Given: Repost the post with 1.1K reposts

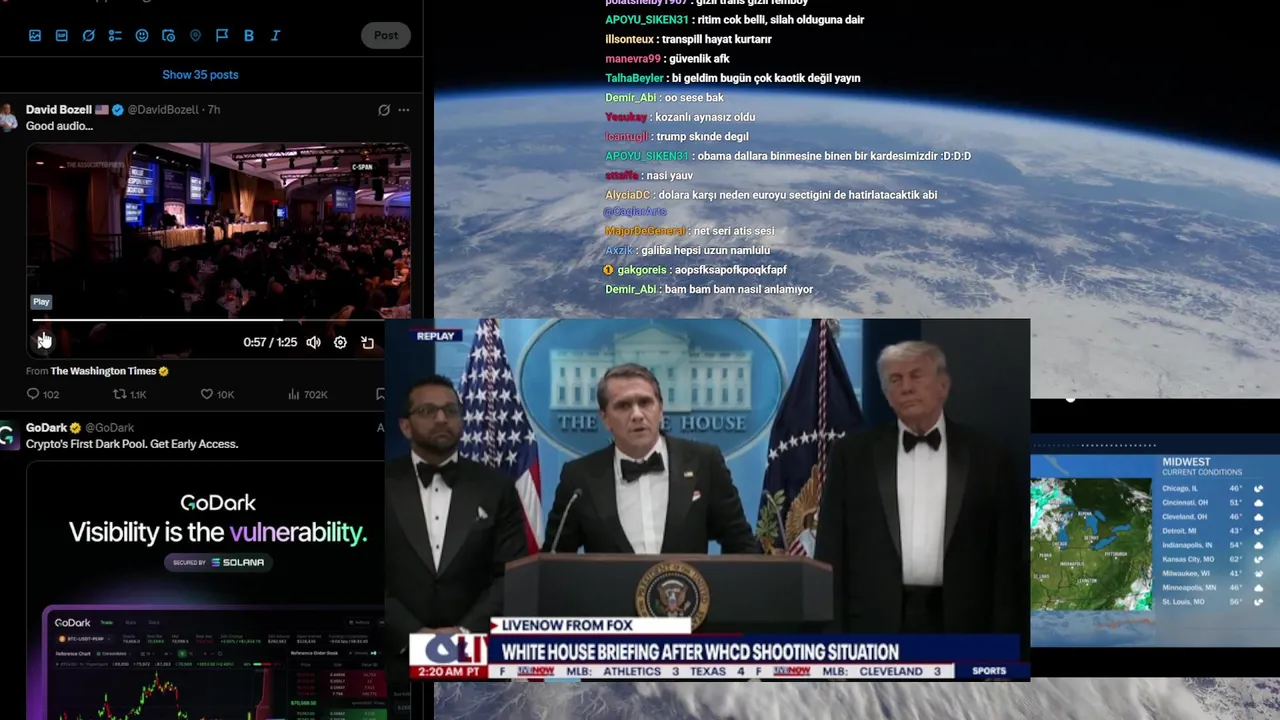Looking at the screenshot, I should click(x=130, y=394).
